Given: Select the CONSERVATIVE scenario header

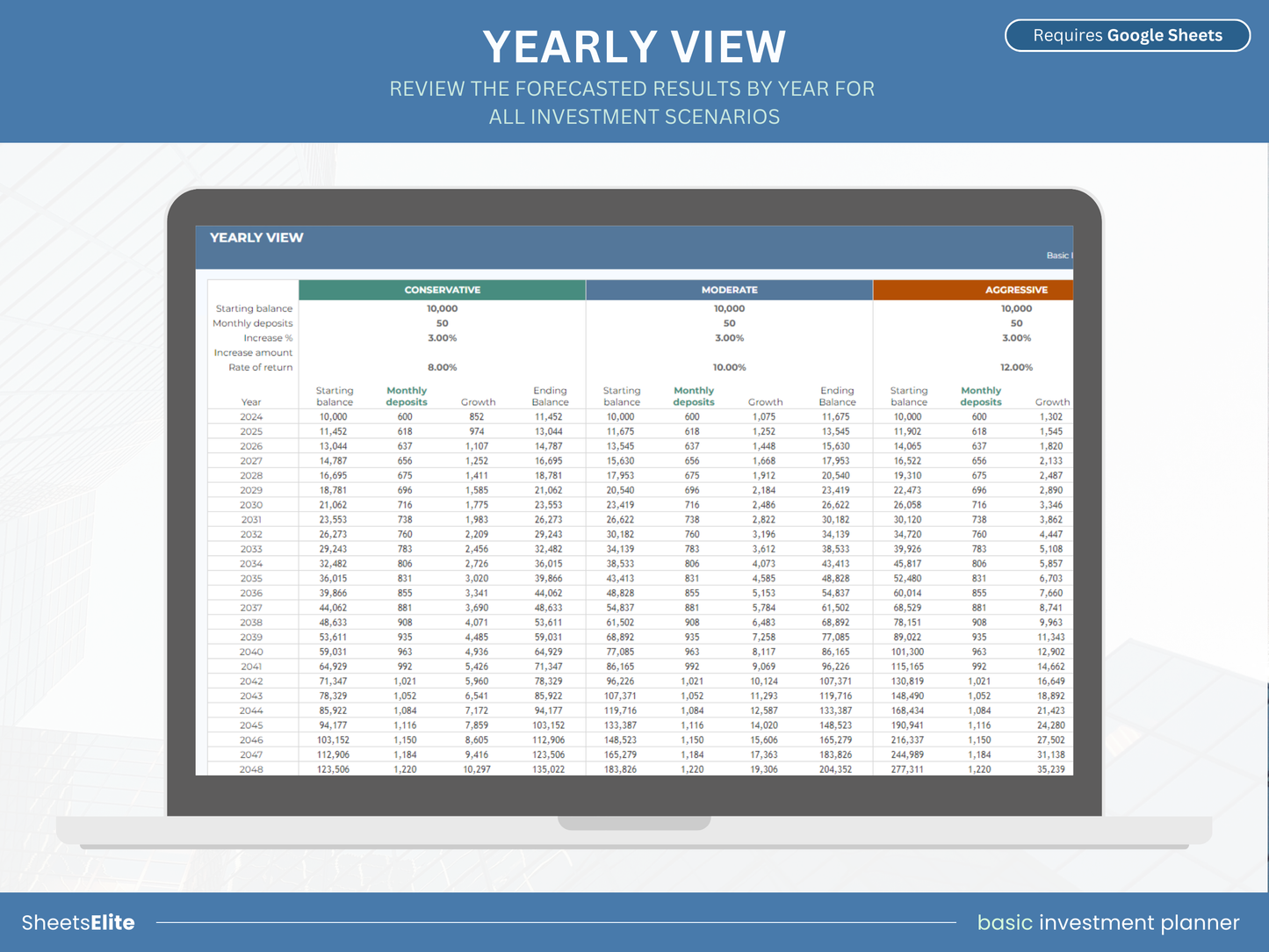Looking at the screenshot, I should [x=442, y=290].
